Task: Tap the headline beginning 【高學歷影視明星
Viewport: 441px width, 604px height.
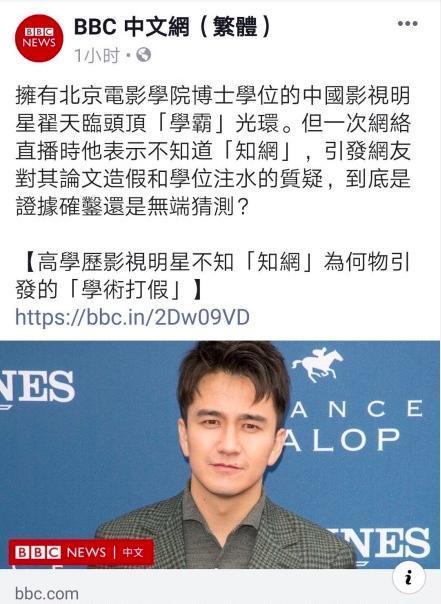Action: pyautogui.click(x=212, y=276)
